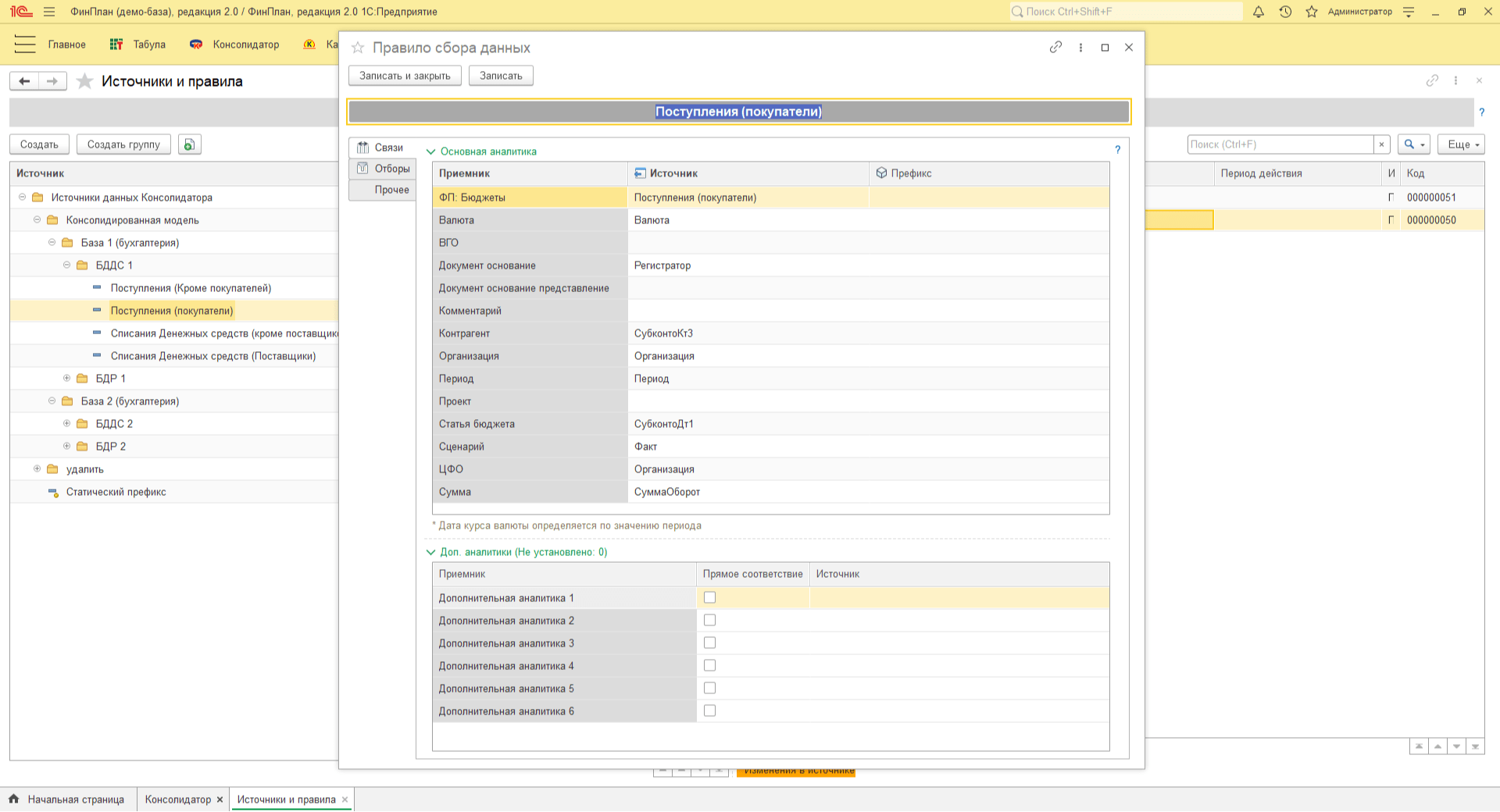Open help question mark in background form
Image resolution: width=1500 pixels, height=812 pixels.
click(1481, 112)
